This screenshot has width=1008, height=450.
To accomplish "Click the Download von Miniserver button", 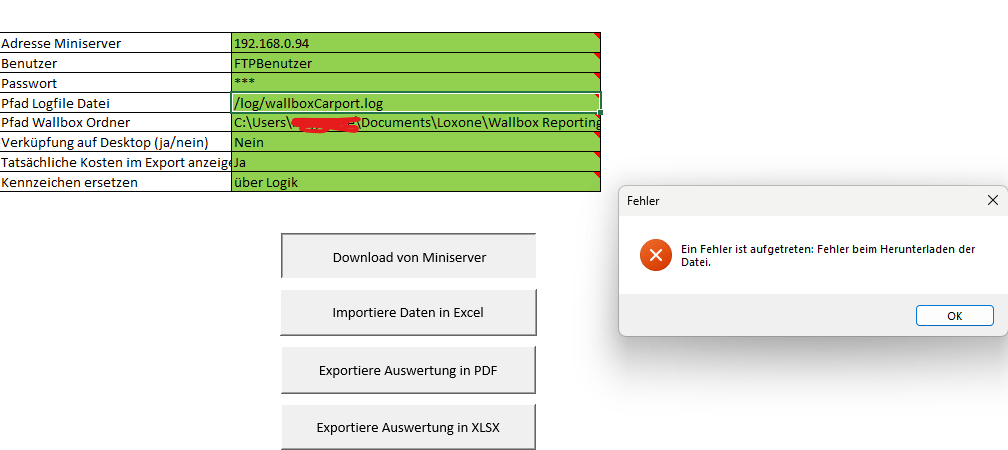I will 409,257.
